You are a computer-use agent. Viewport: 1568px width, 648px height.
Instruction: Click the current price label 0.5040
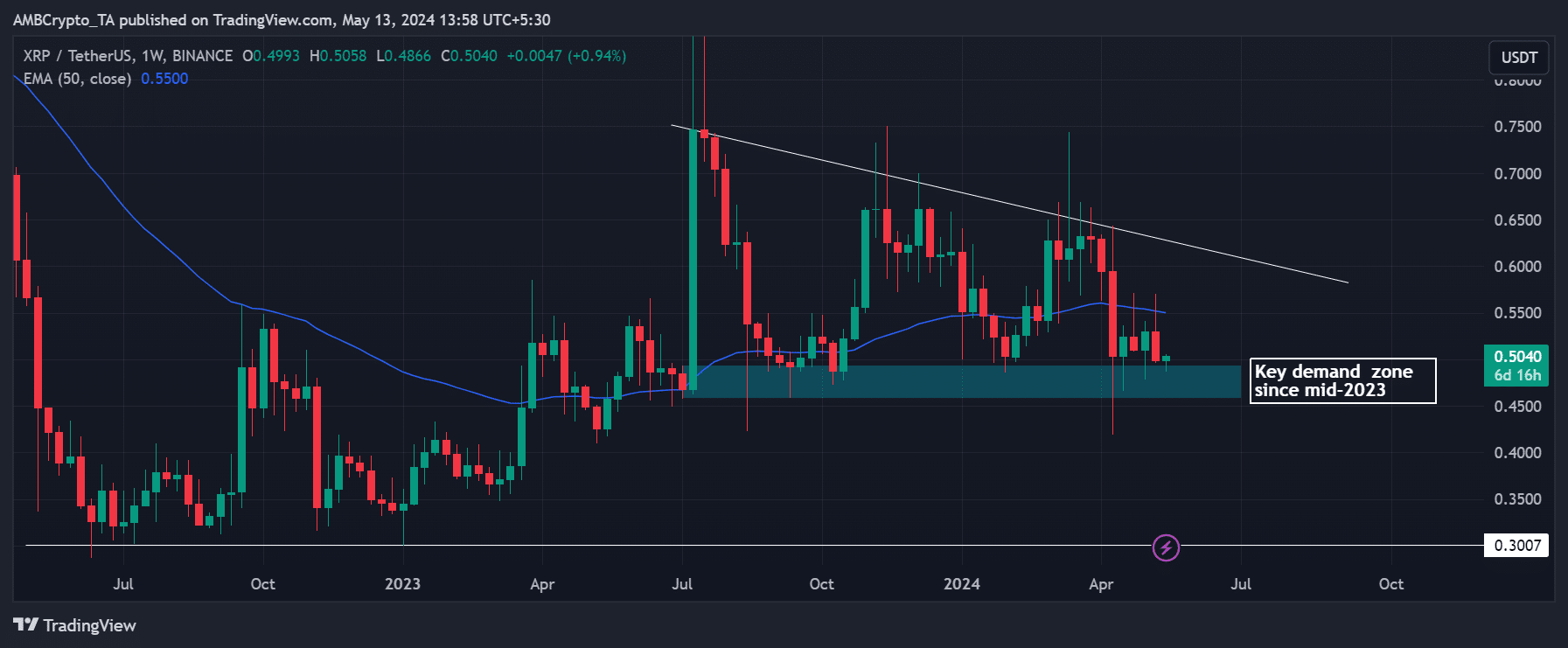tap(1516, 366)
